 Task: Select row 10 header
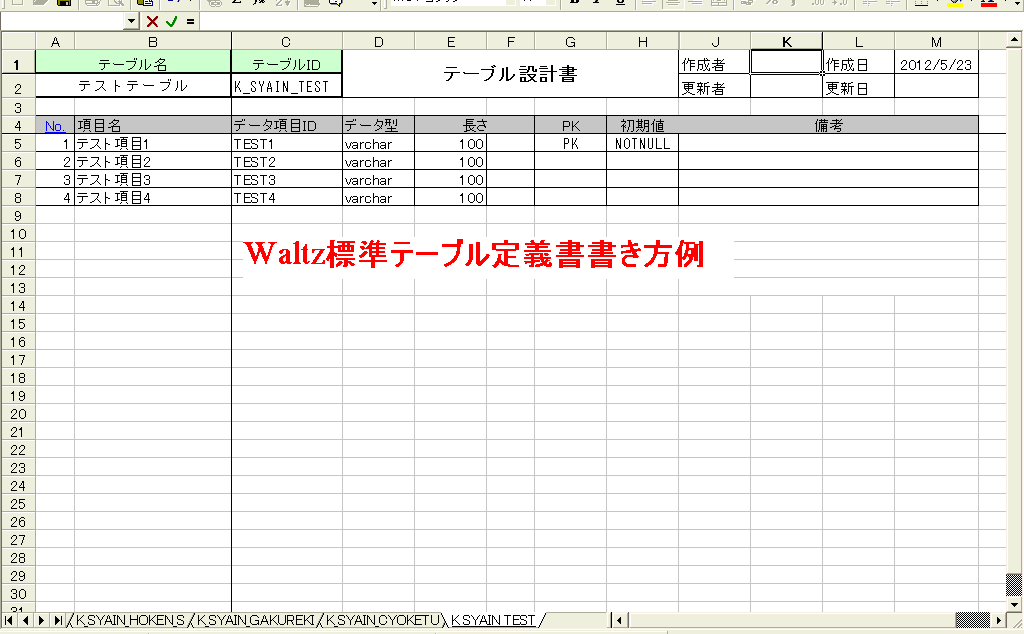pos(17,233)
